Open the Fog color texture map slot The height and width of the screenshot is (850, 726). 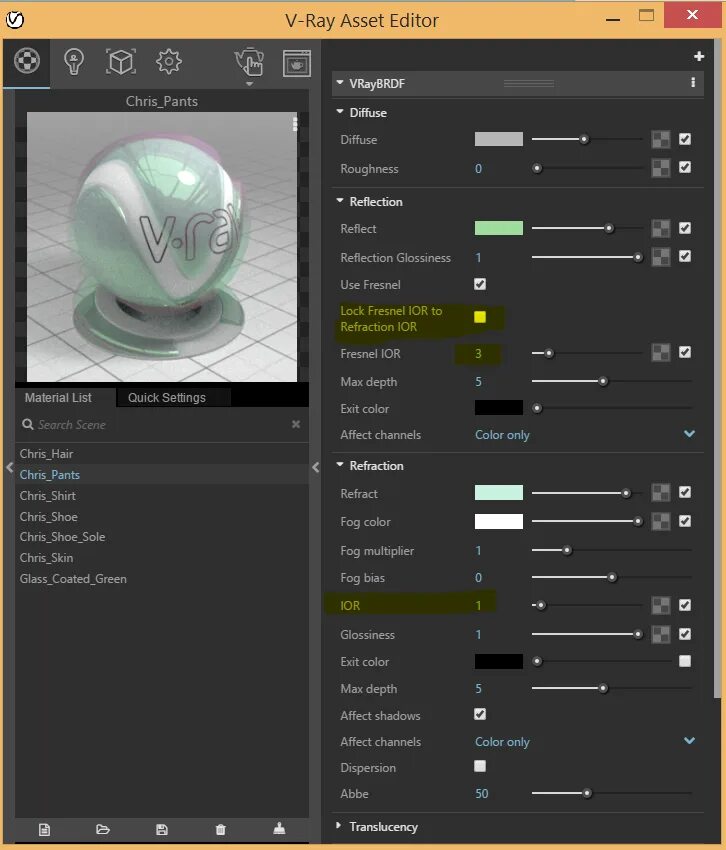[660, 521]
